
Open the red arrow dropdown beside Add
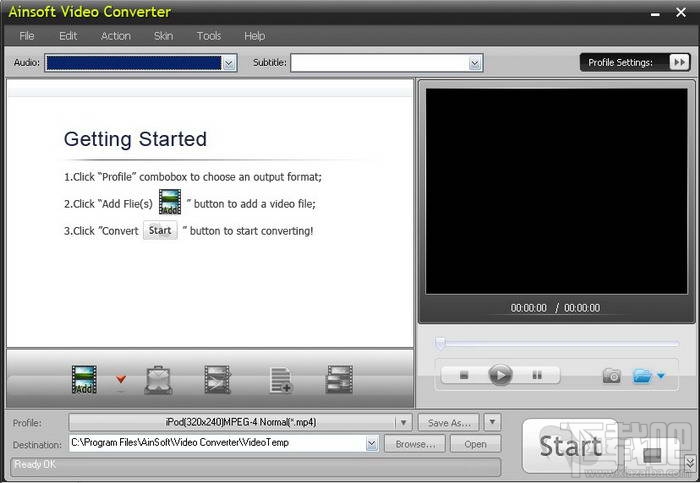pos(121,379)
